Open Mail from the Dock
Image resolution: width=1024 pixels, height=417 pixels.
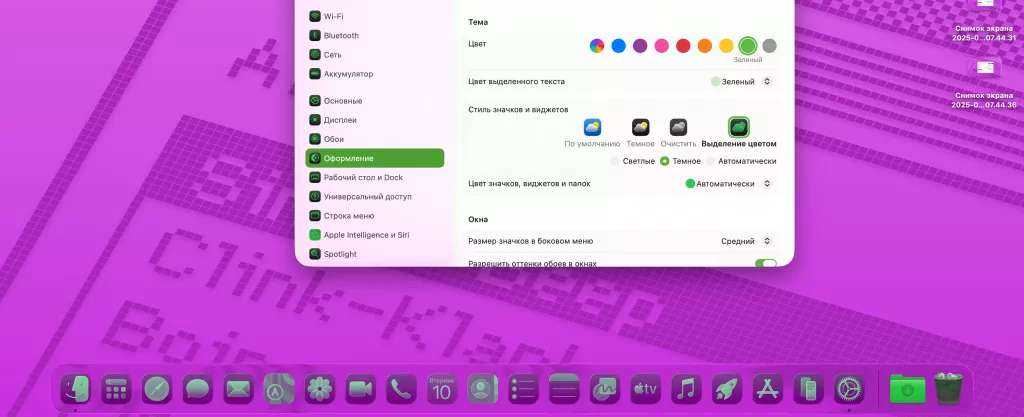238,390
